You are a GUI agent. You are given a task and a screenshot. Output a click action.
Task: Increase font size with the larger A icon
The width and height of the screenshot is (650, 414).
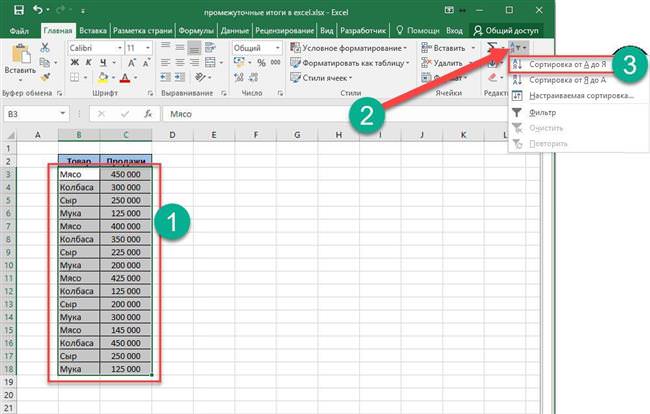tap(132, 63)
